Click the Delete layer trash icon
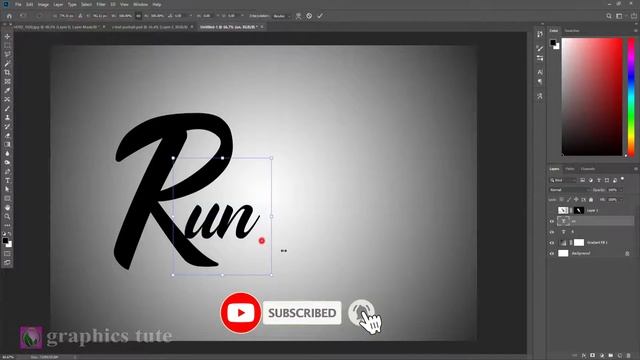640x360 pixels. pos(629,356)
